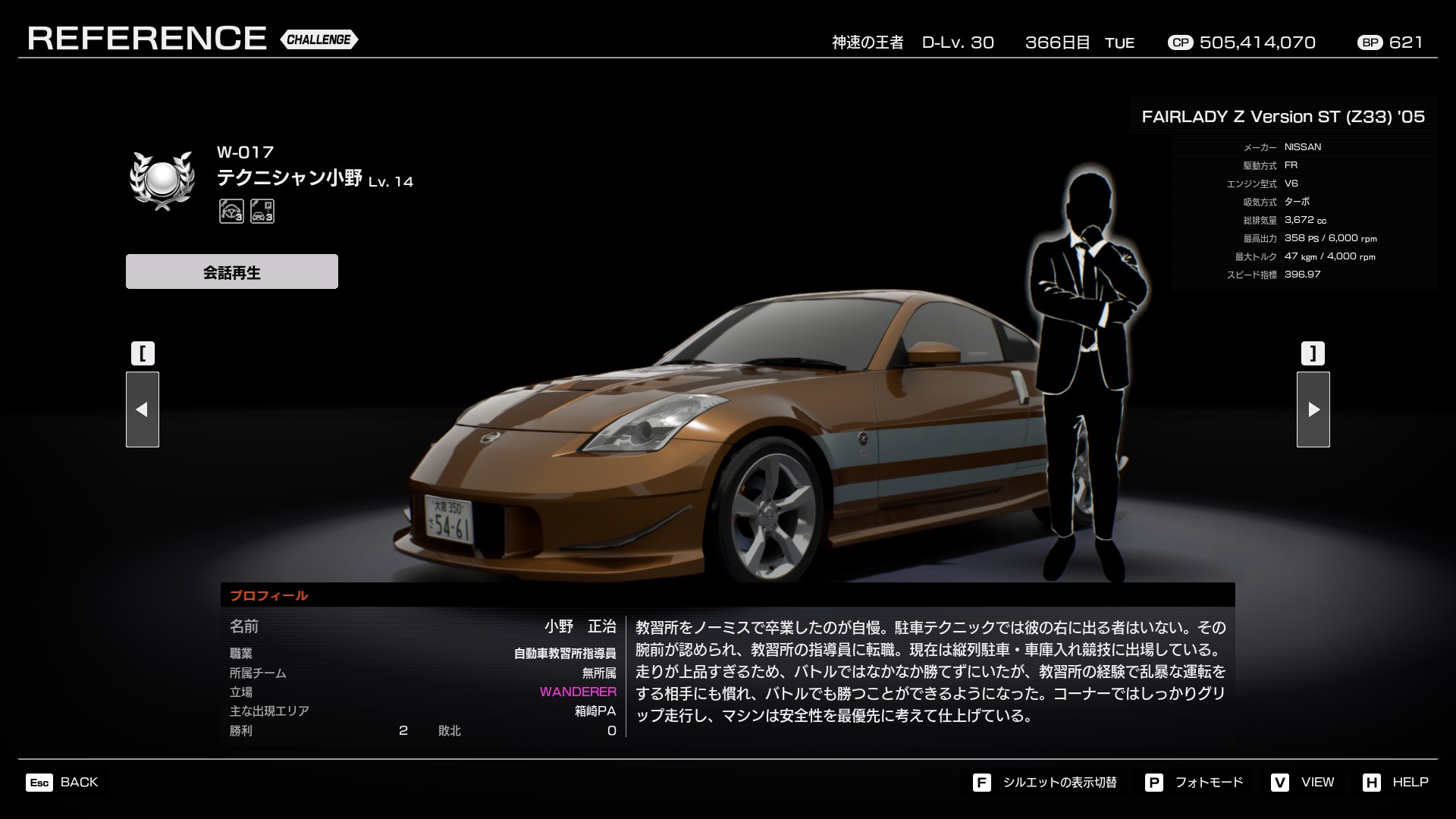Click the H key HELP icon

pyautogui.click(x=1371, y=783)
